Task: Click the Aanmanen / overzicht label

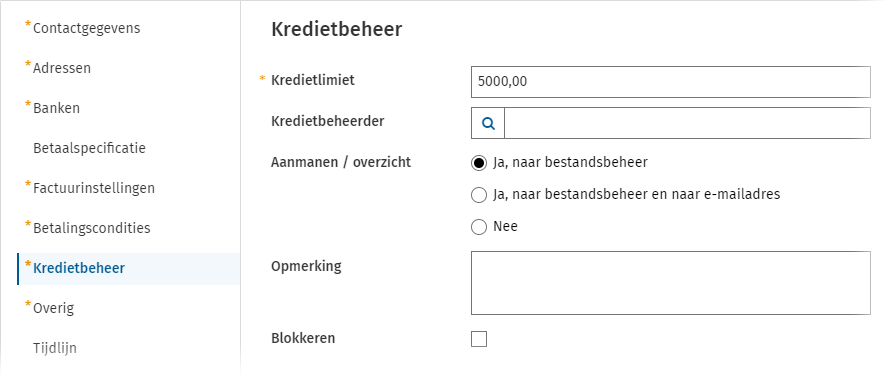Action: 341,163
